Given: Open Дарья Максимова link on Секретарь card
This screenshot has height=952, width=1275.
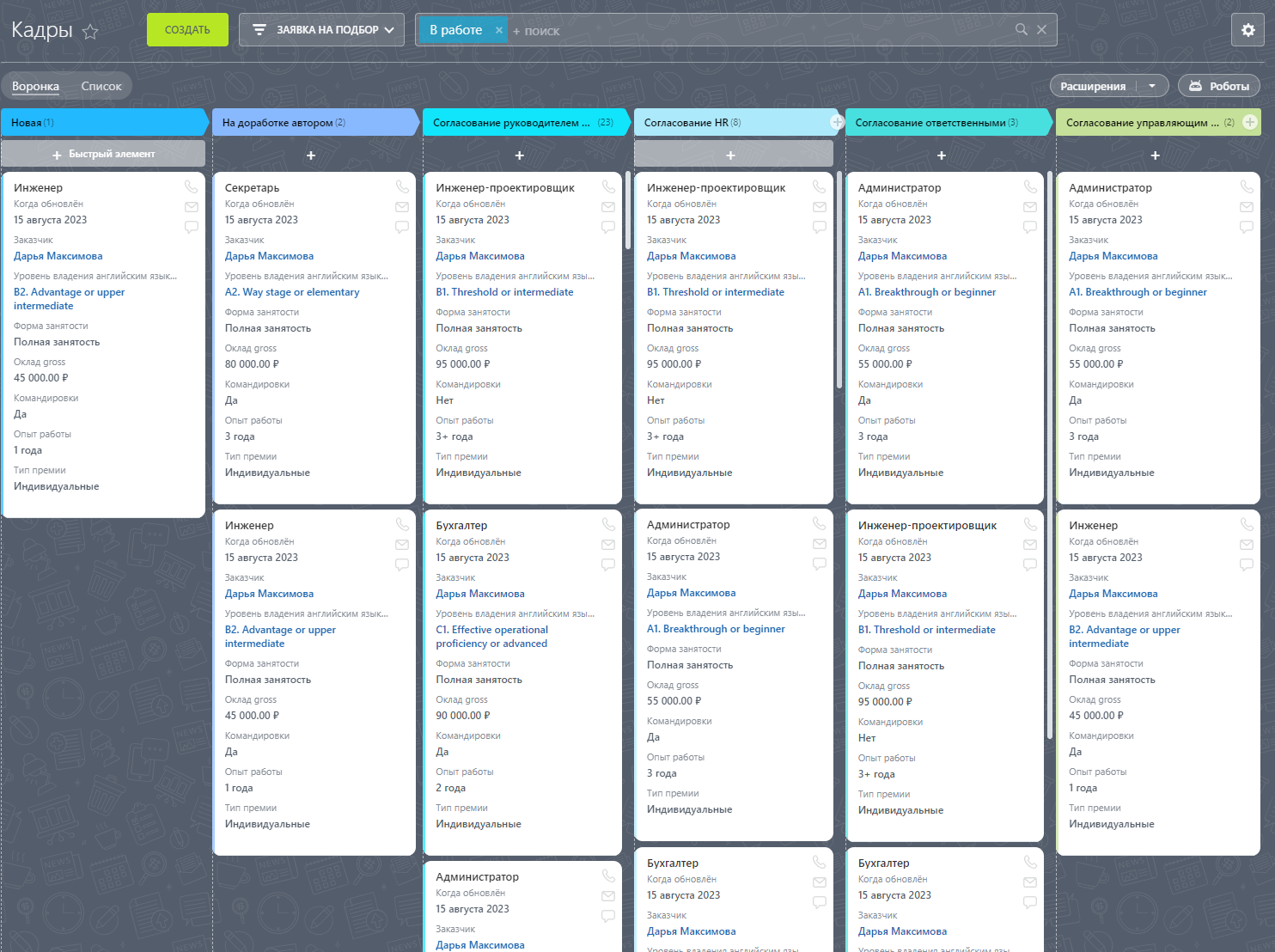Looking at the screenshot, I should coord(269,256).
